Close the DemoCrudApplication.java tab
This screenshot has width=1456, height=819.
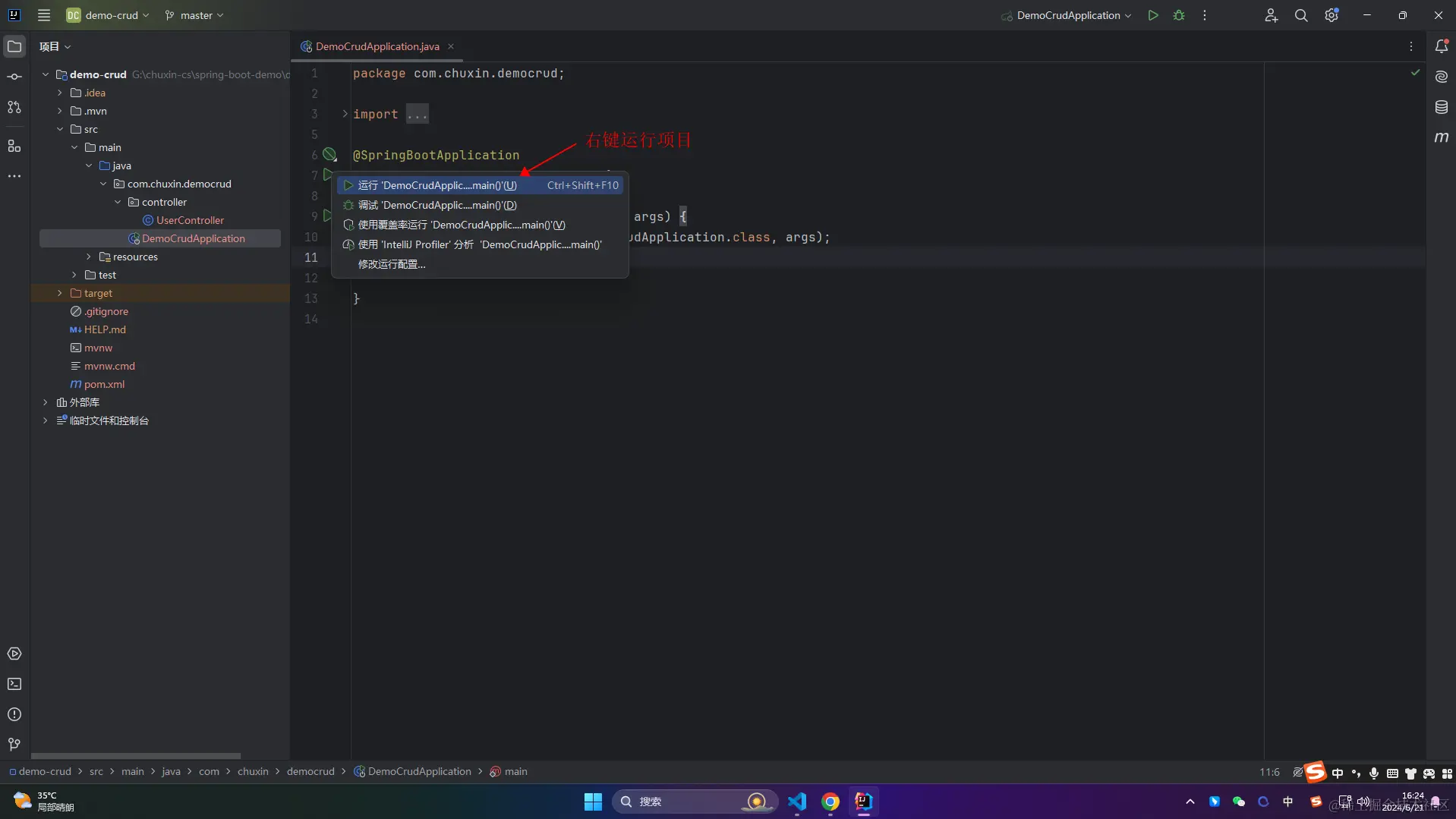coord(451,46)
